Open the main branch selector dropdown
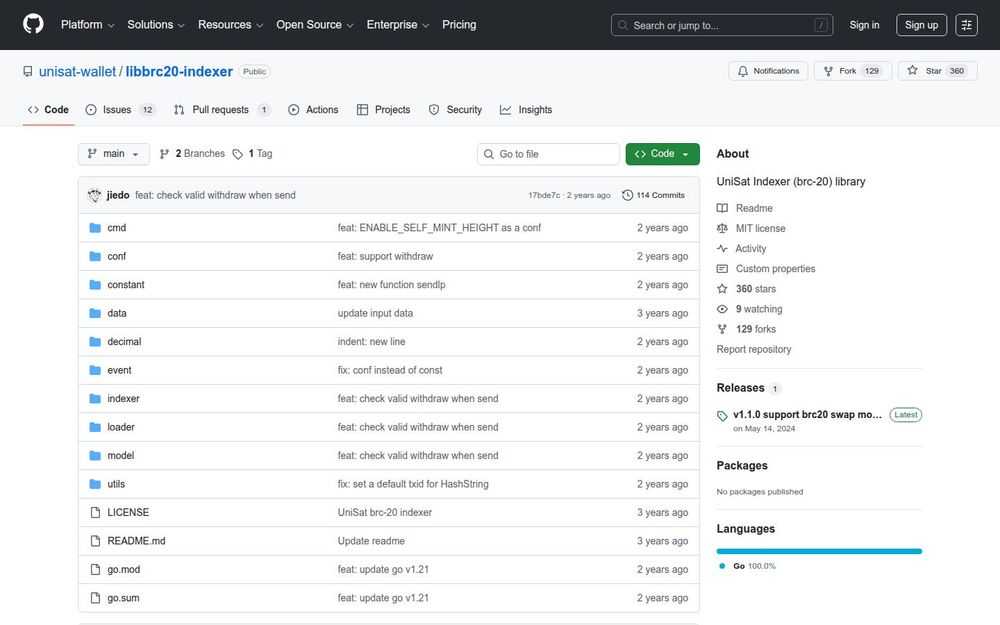Screen dimensions: 1000x625 click(x=114, y=154)
